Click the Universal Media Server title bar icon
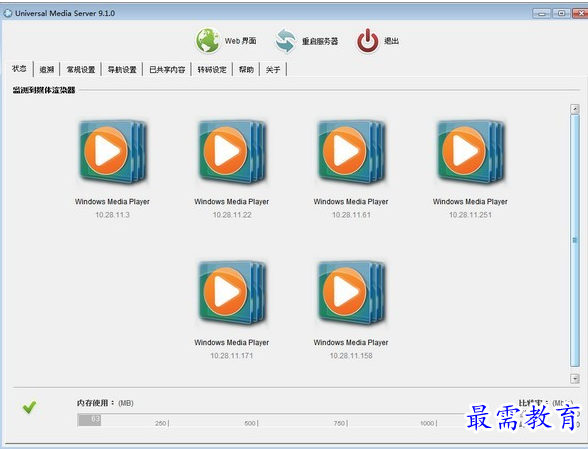The image size is (588, 449). point(8,13)
